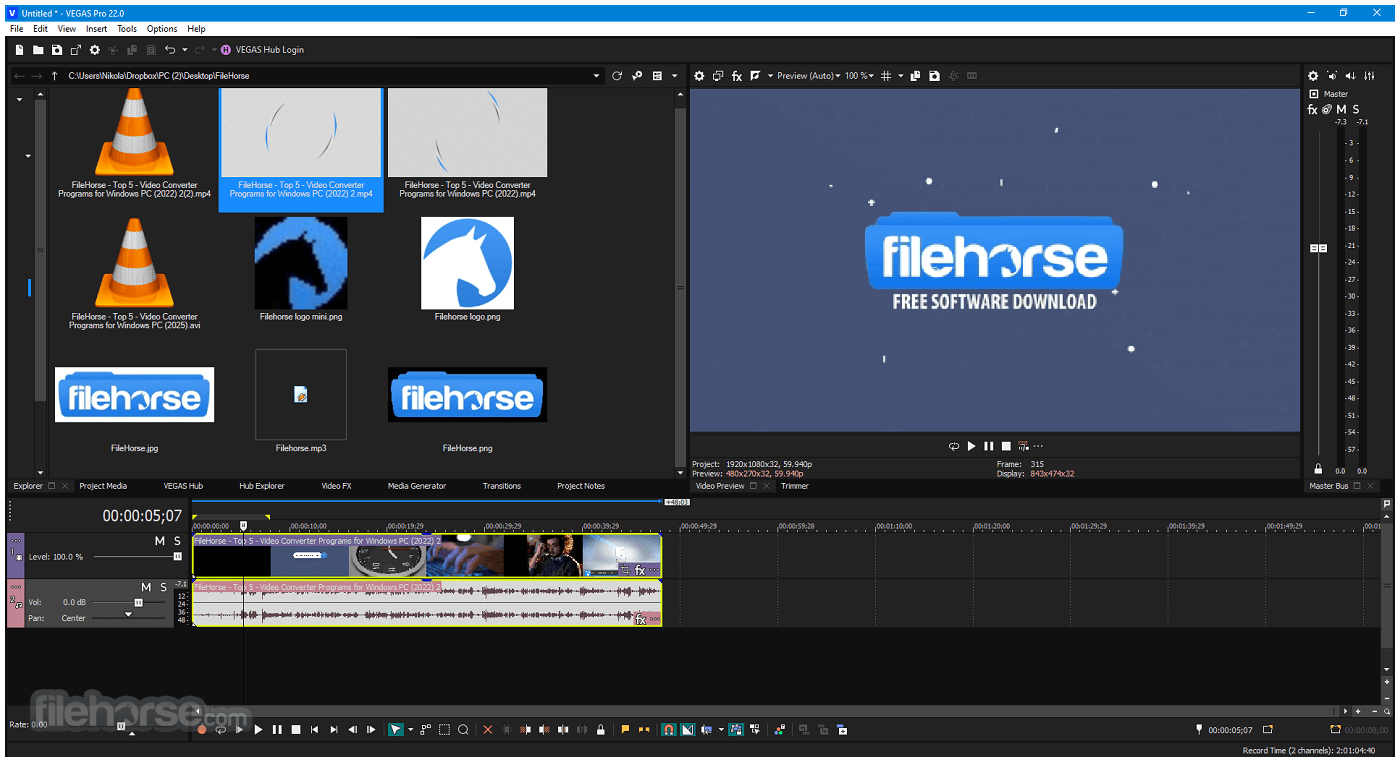Adjust the video track Level slider
The width and height of the screenshot is (1400, 762).
pos(177,556)
